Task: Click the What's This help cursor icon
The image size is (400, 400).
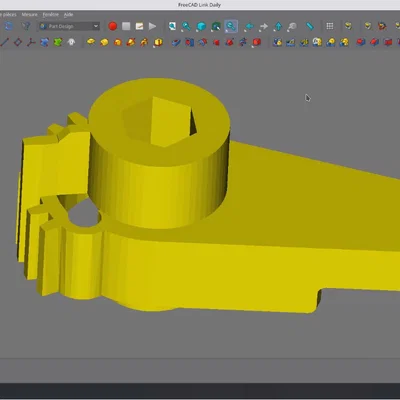Action: [x=25, y=26]
